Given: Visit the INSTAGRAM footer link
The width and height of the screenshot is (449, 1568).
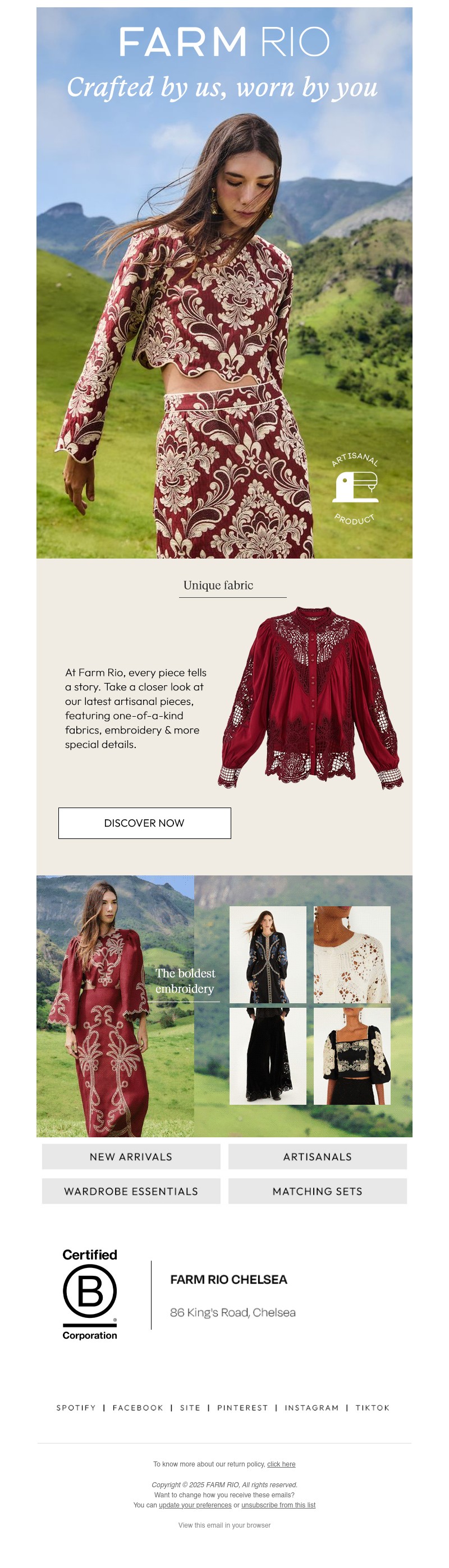Looking at the screenshot, I should tap(311, 1408).
